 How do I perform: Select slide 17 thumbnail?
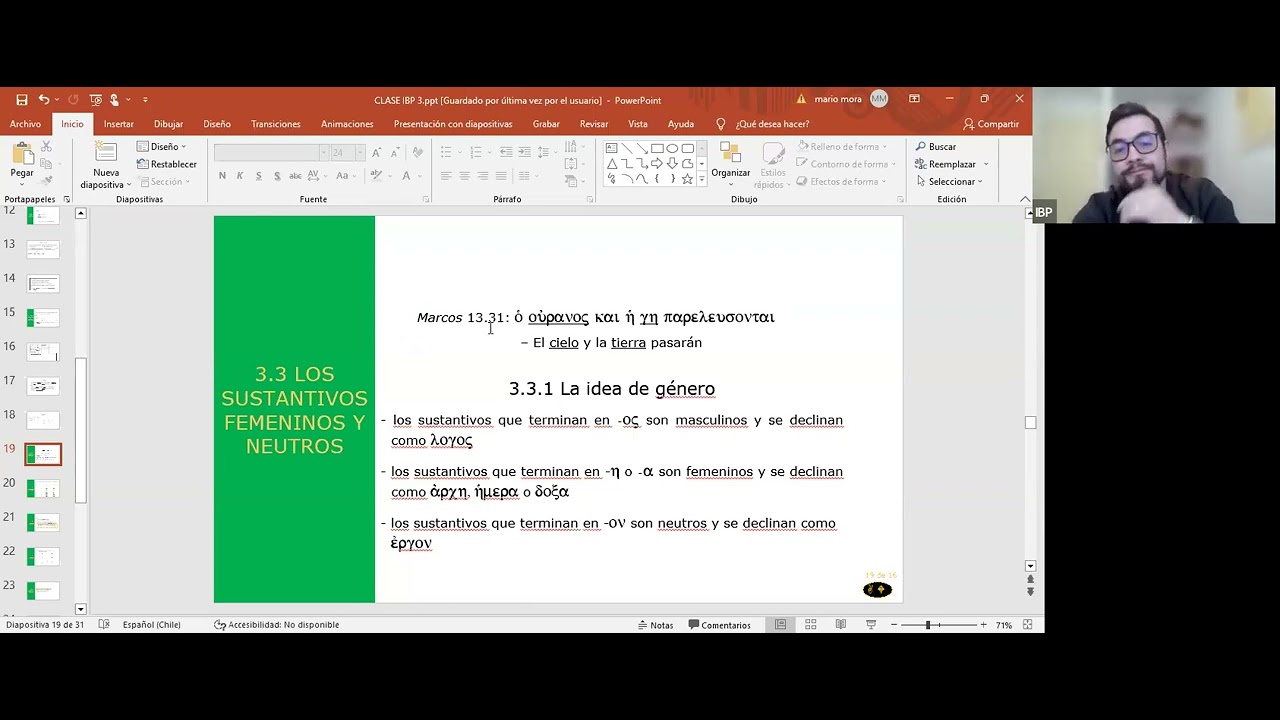pos(43,386)
